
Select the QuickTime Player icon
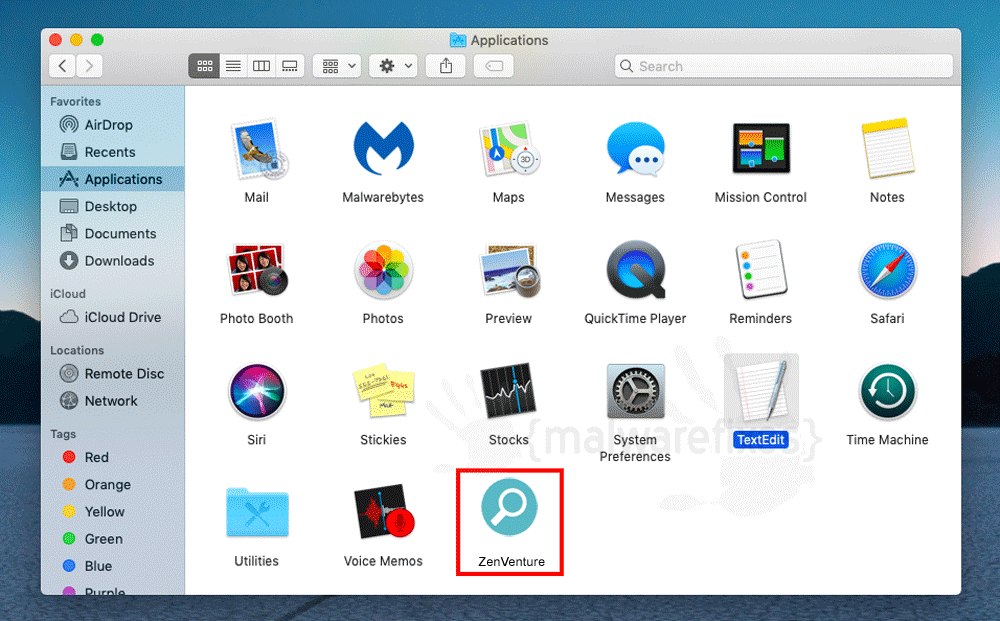pos(635,270)
